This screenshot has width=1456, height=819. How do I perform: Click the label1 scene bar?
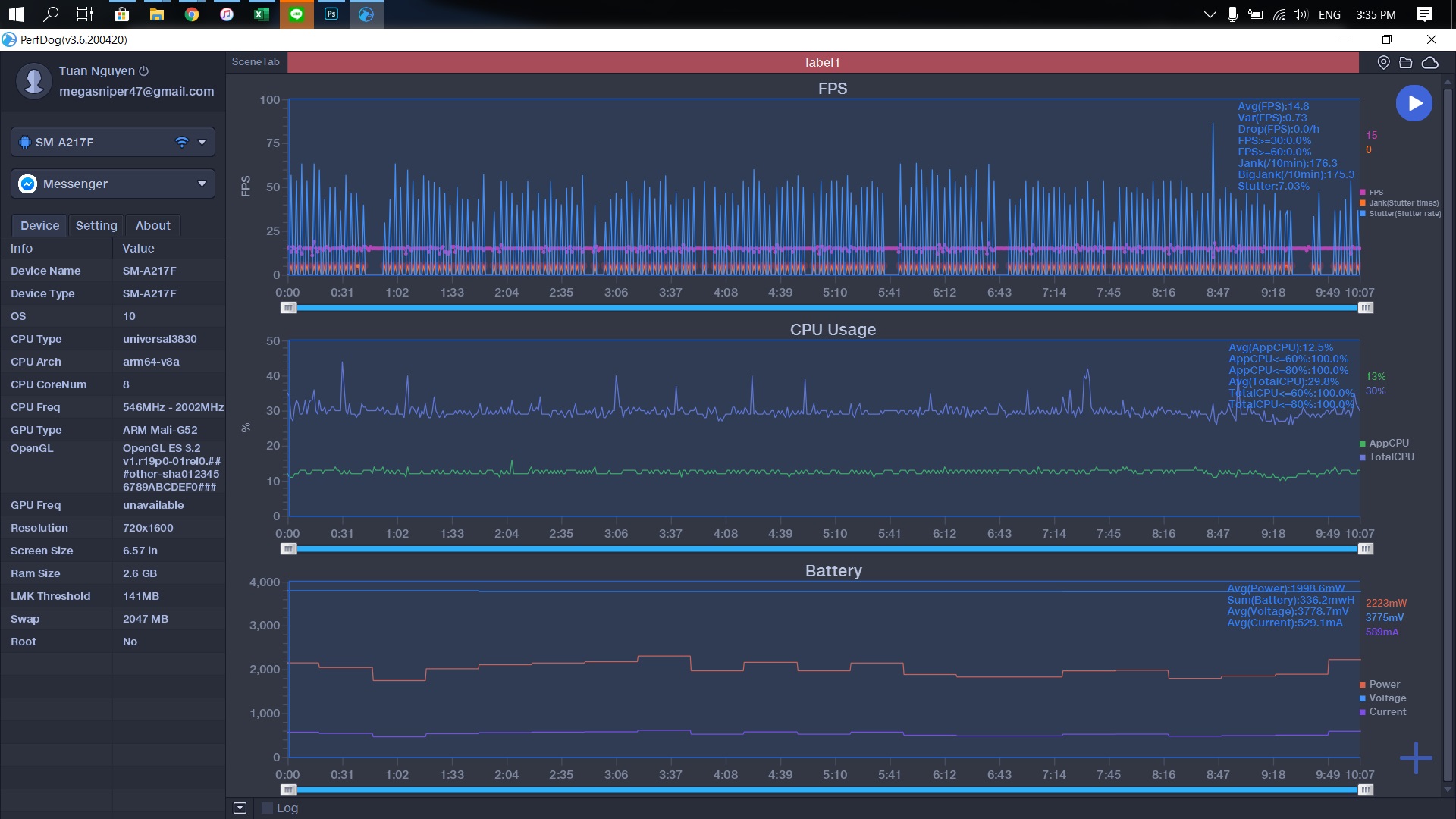(x=822, y=63)
